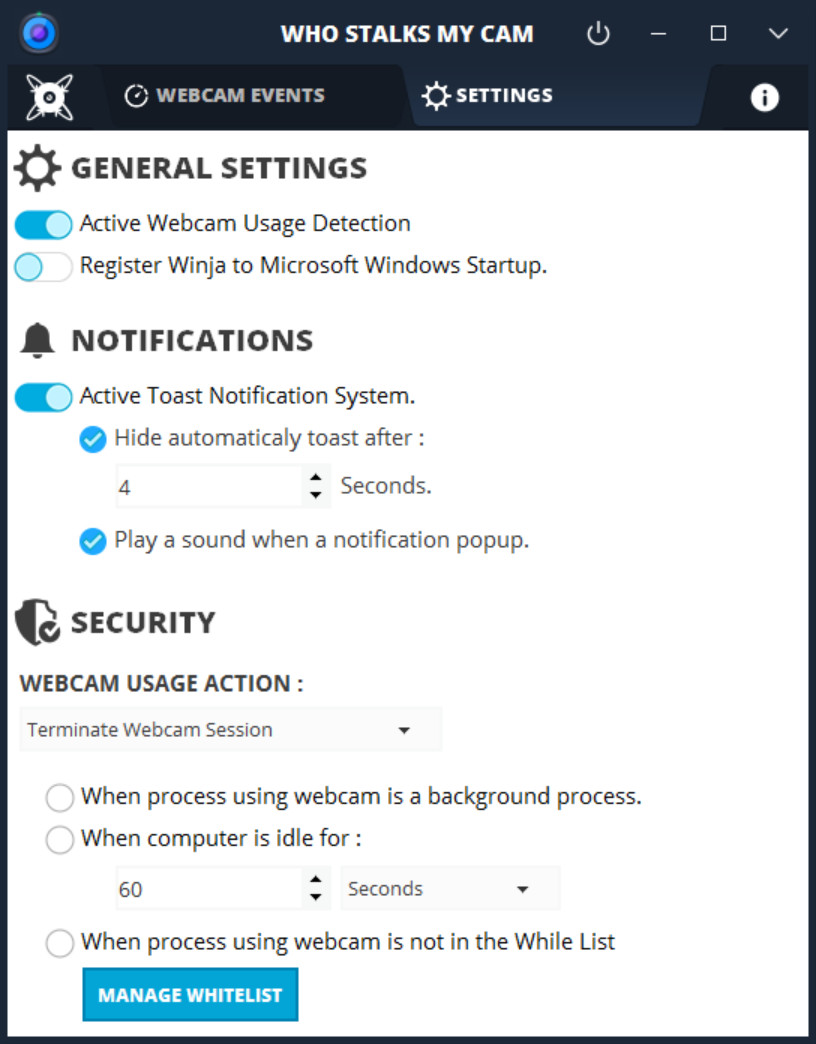The width and height of the screenshot is (816, 1044).
Task: Disable Active Webcam Usage Detection toggle
Action: point(43,224)
